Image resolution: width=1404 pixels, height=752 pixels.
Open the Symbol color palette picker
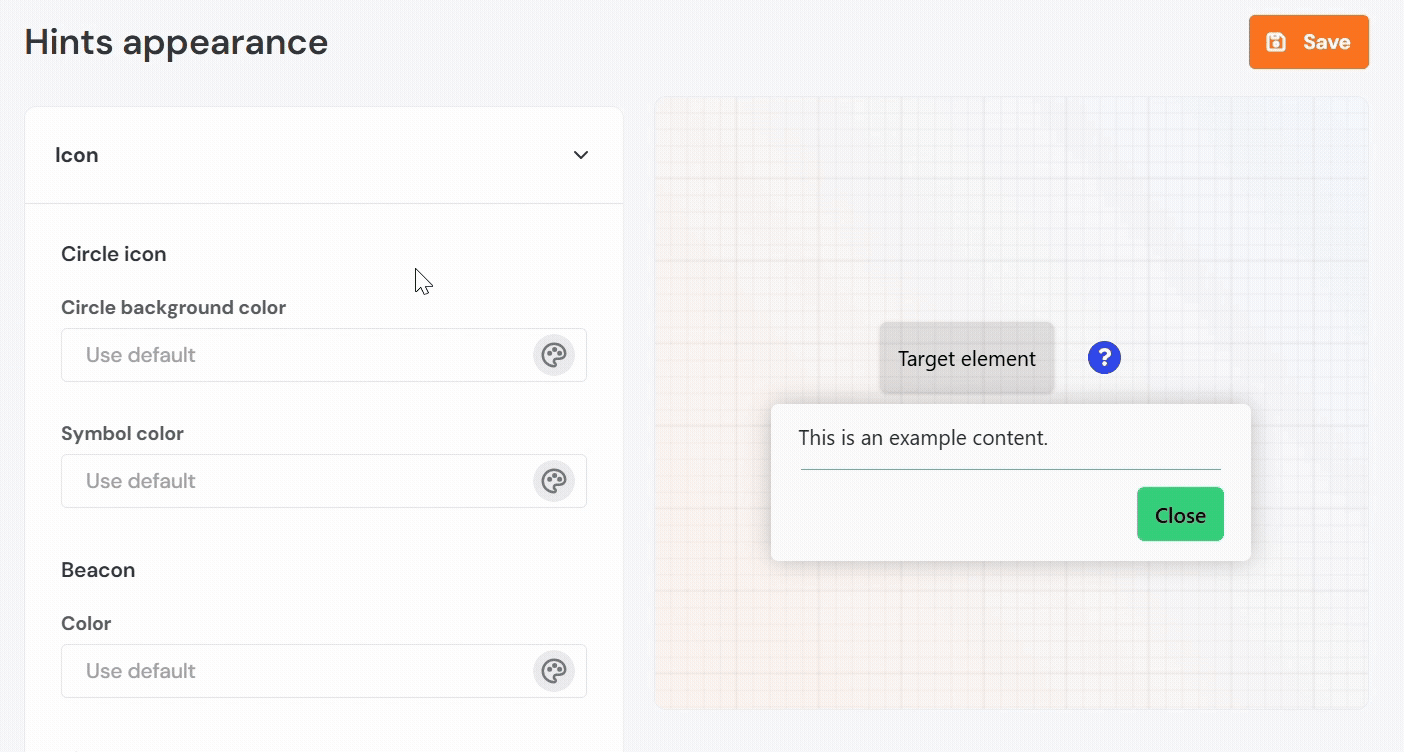coord(553,481)
